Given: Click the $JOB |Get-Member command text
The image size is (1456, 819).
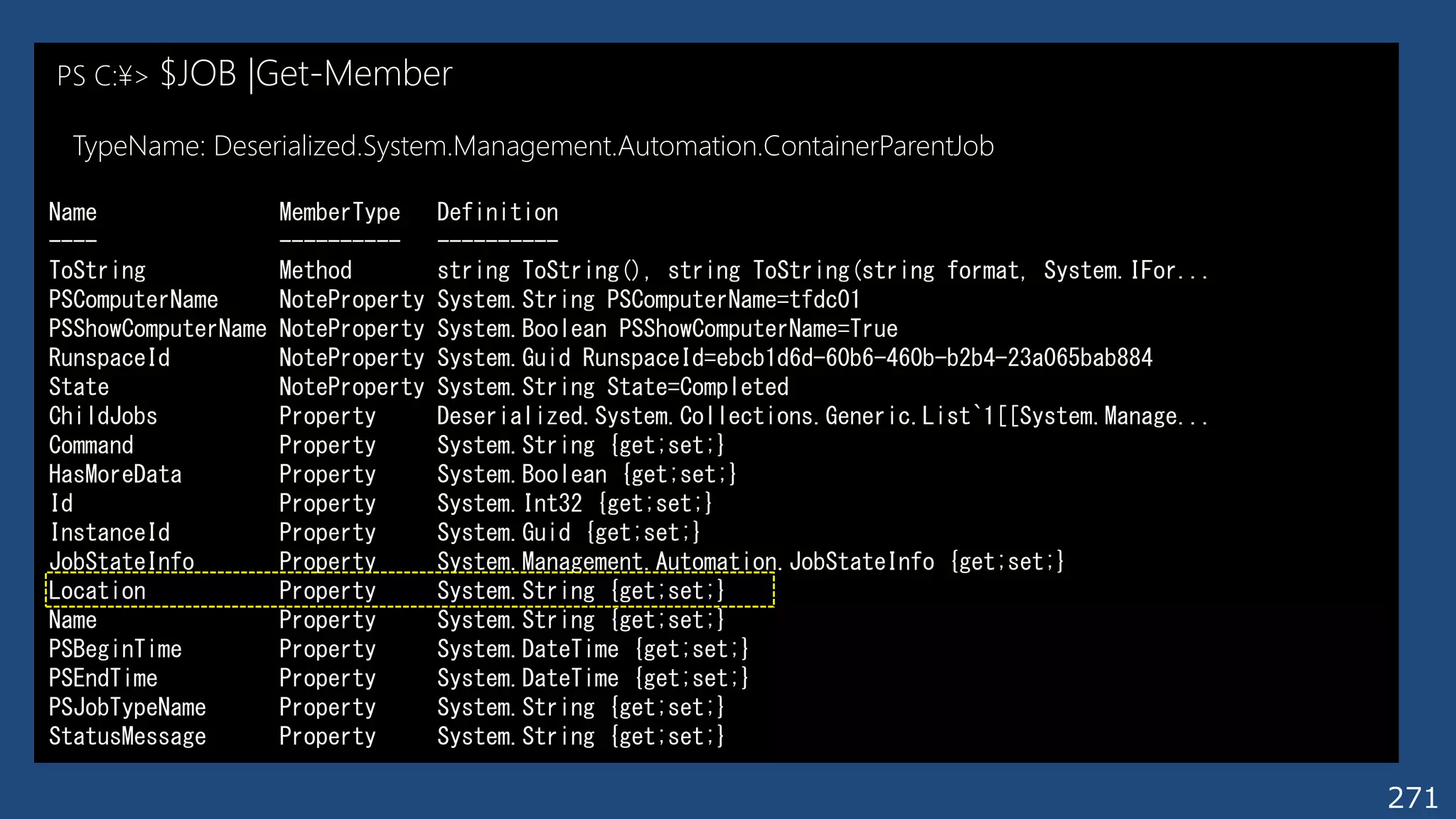Looking at the screenshot, I should tap(306, 74).
